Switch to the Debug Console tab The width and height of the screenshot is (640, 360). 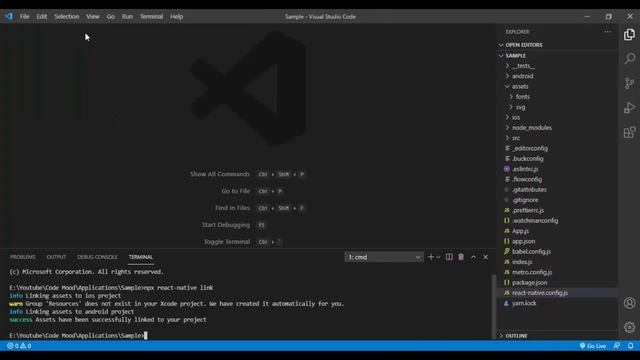[x=97, y=257]
